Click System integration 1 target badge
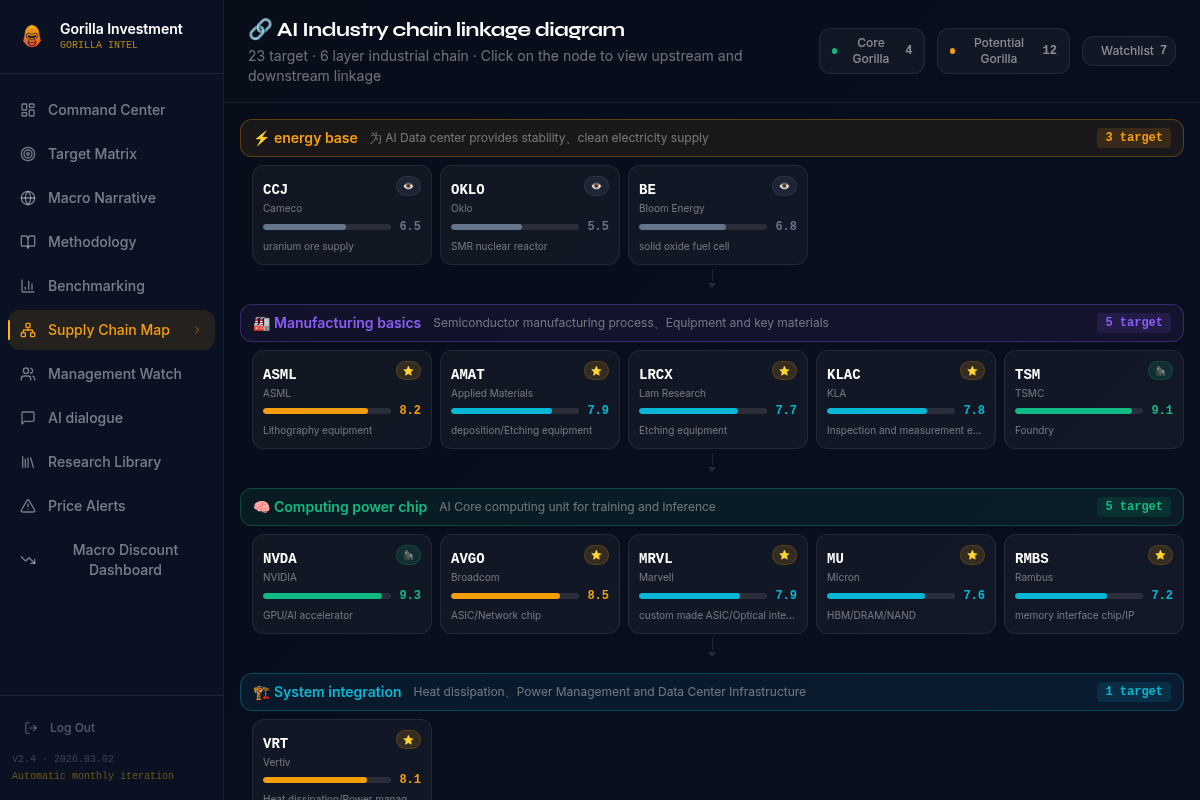Image resolution: width=1200 pixels, height=800 pixels. pyautogui.click(x=1134, y=692)
